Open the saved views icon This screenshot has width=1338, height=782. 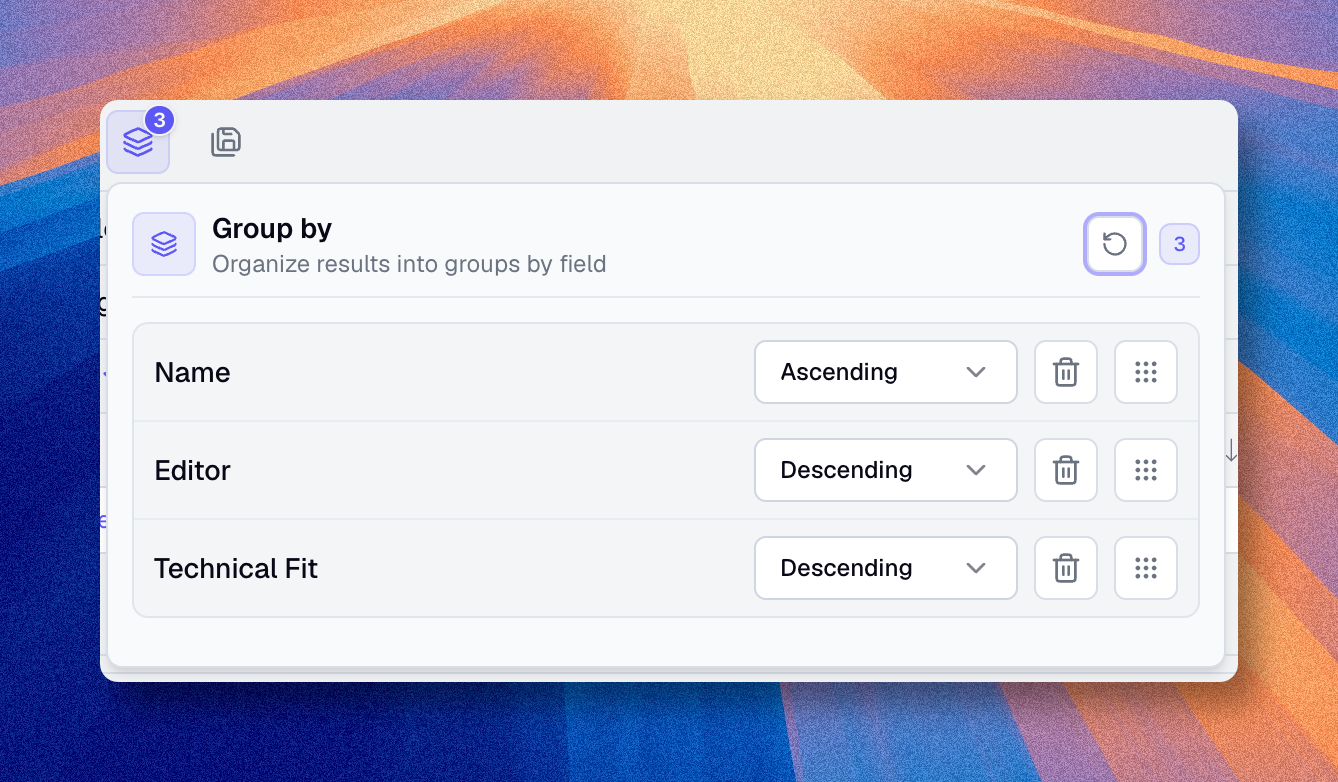(x=226, y=142)
